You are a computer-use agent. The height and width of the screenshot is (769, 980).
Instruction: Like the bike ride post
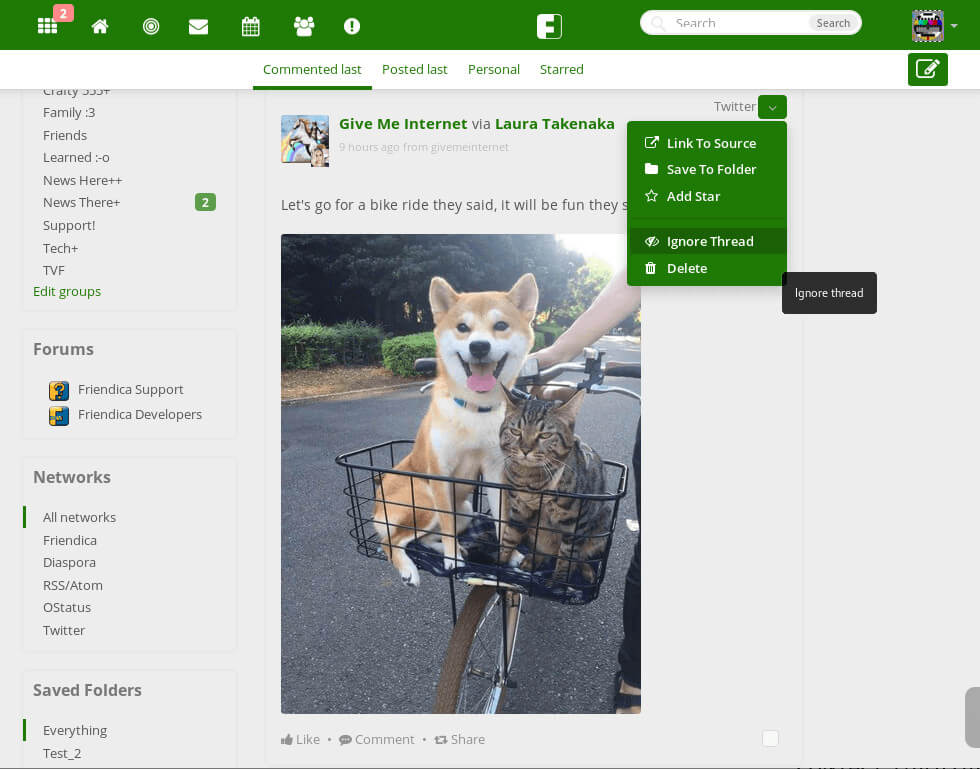tap(300, 739)
